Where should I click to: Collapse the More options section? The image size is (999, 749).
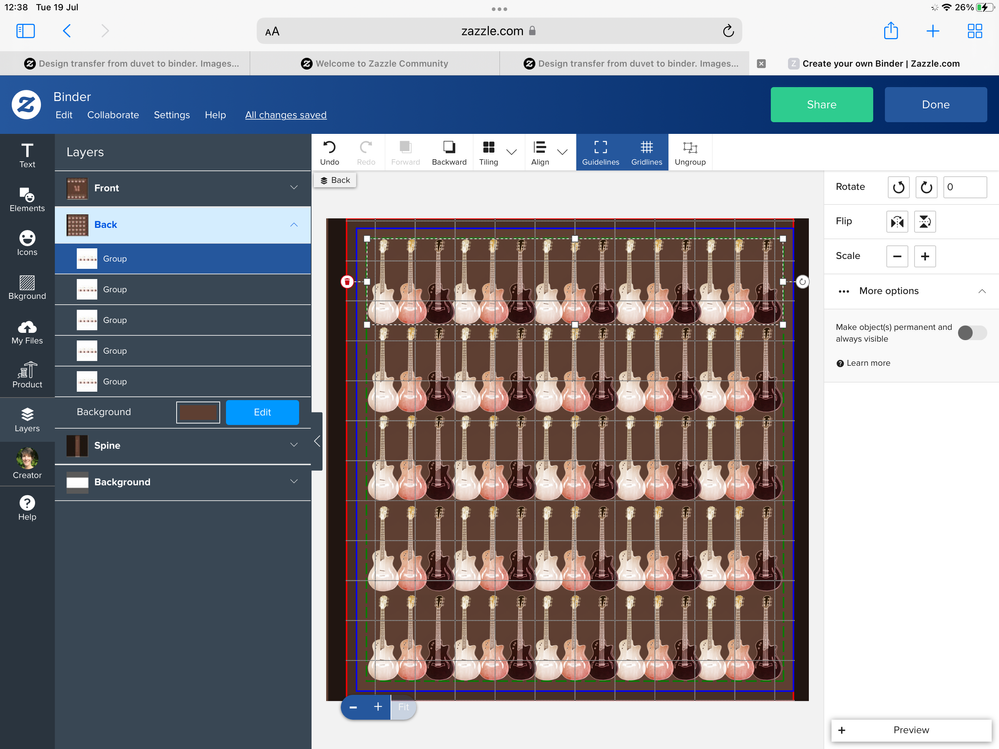click(x=982, y=291)
